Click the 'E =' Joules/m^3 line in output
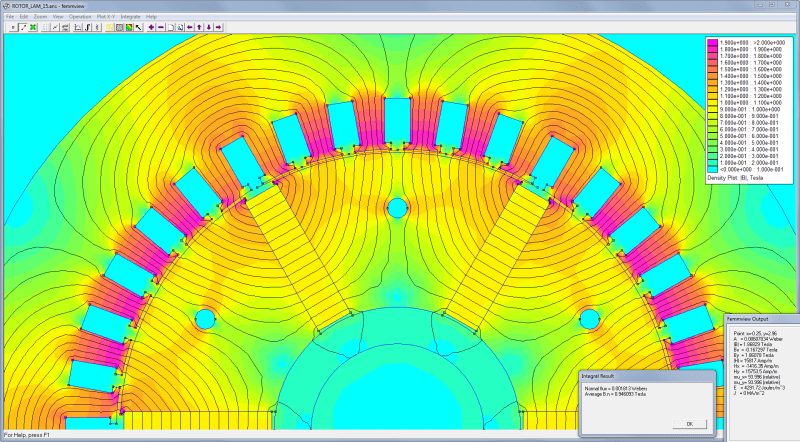This screenshot has height=442, width=800. pos(759,388)
